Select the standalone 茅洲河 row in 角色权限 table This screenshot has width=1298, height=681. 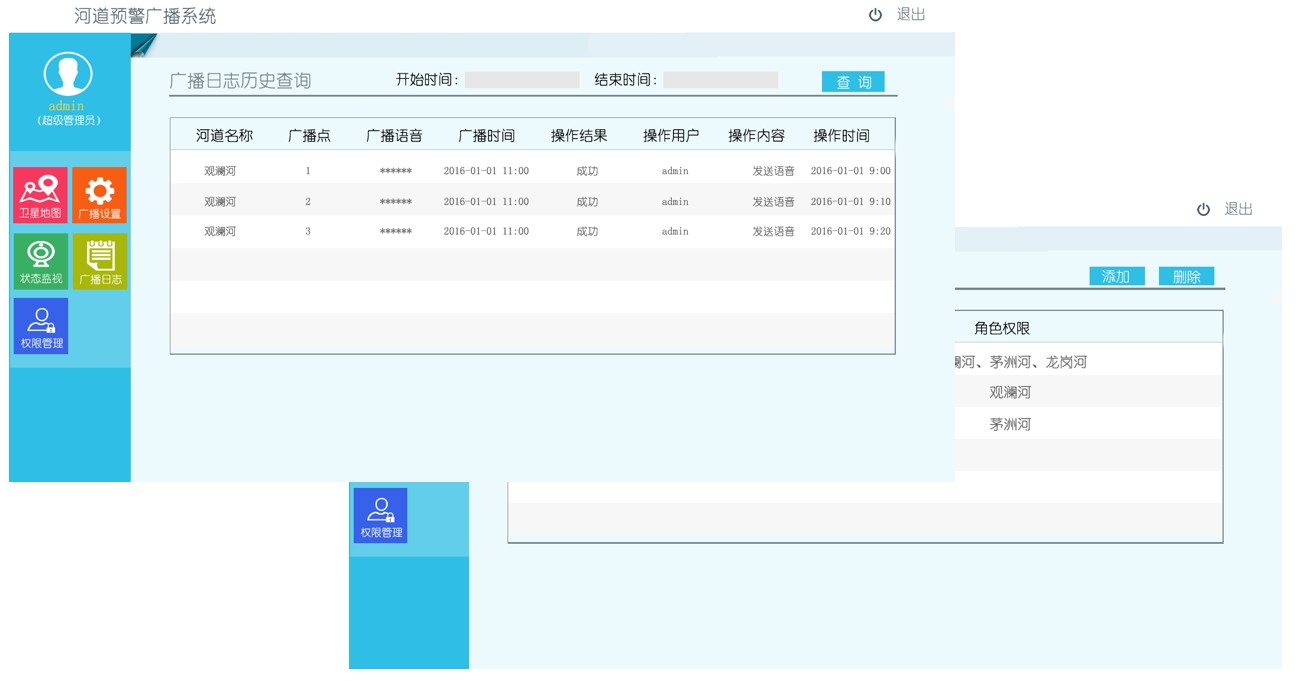[1010, 424]
